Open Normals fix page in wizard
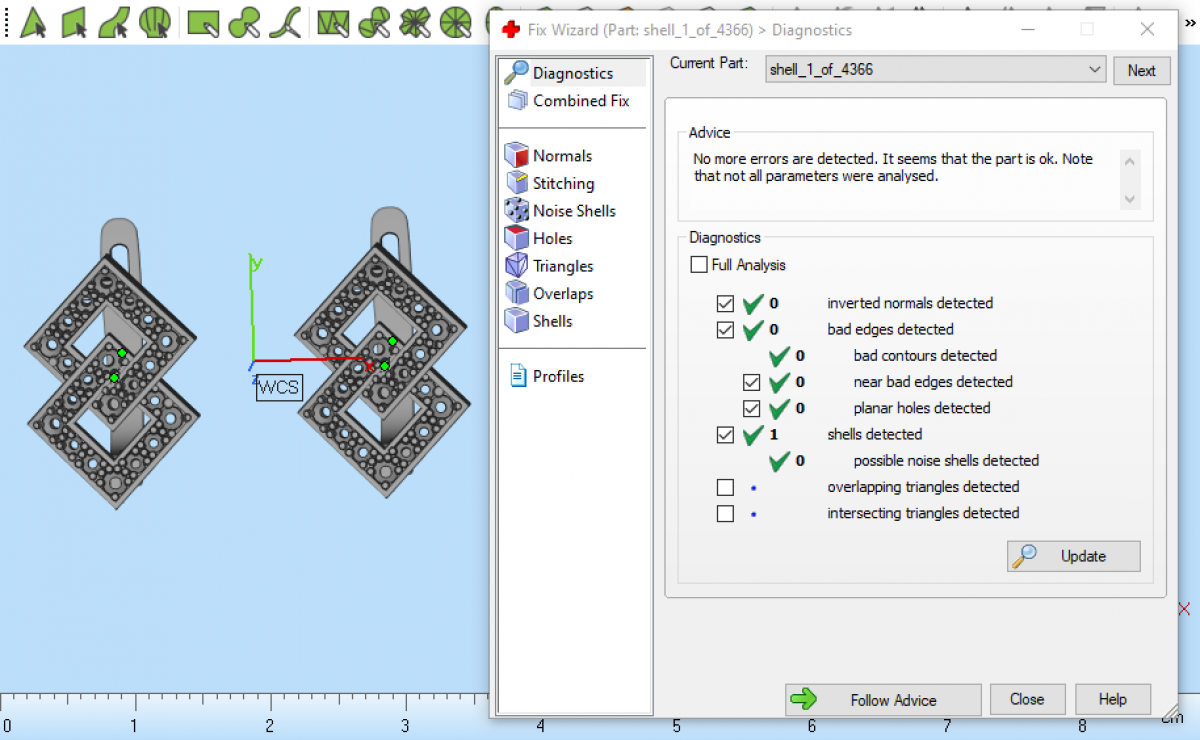 [561, 156]
